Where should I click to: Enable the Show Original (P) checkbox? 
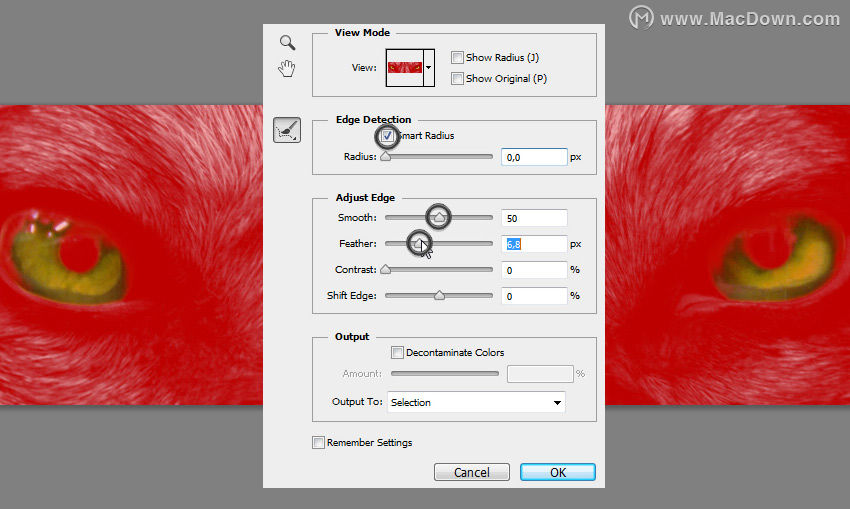coord(457,79)
